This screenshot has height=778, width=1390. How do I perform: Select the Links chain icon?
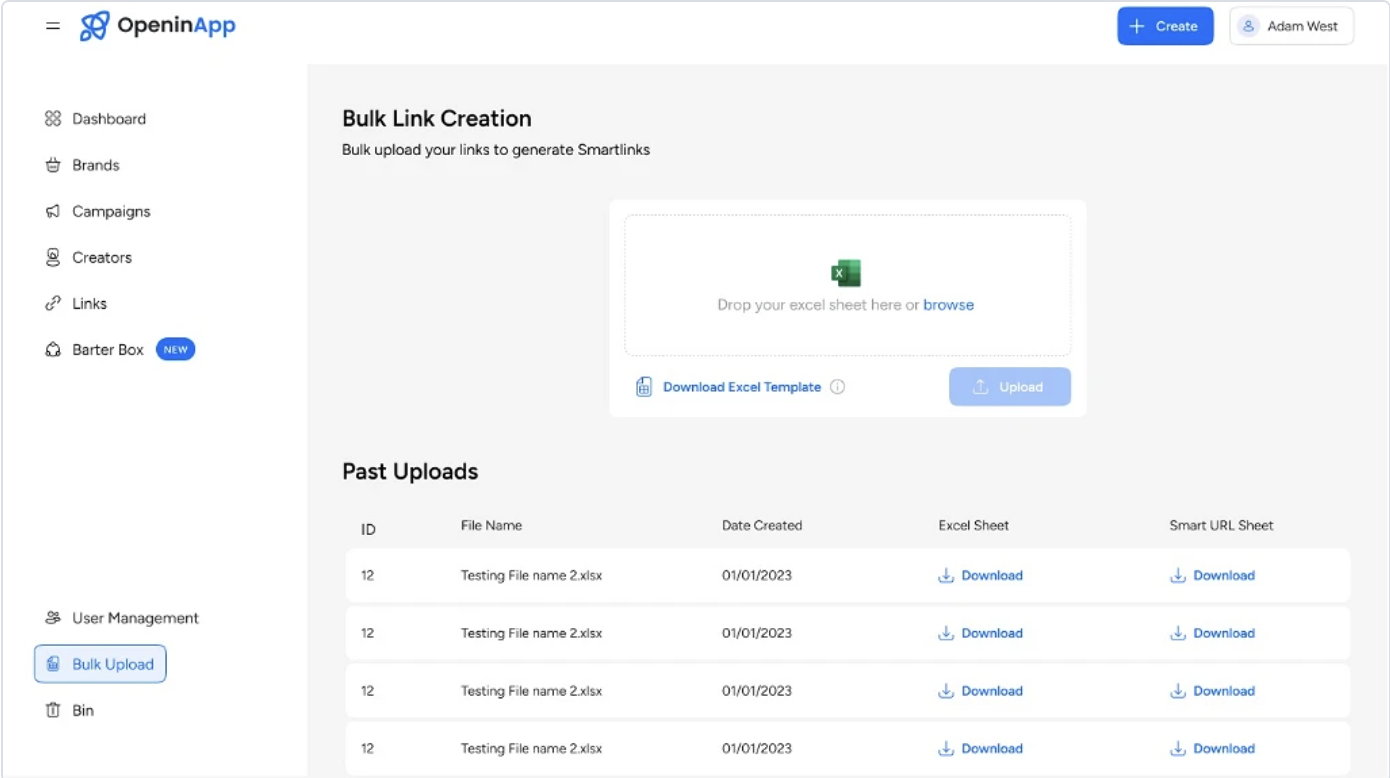[x=54, y=303]
